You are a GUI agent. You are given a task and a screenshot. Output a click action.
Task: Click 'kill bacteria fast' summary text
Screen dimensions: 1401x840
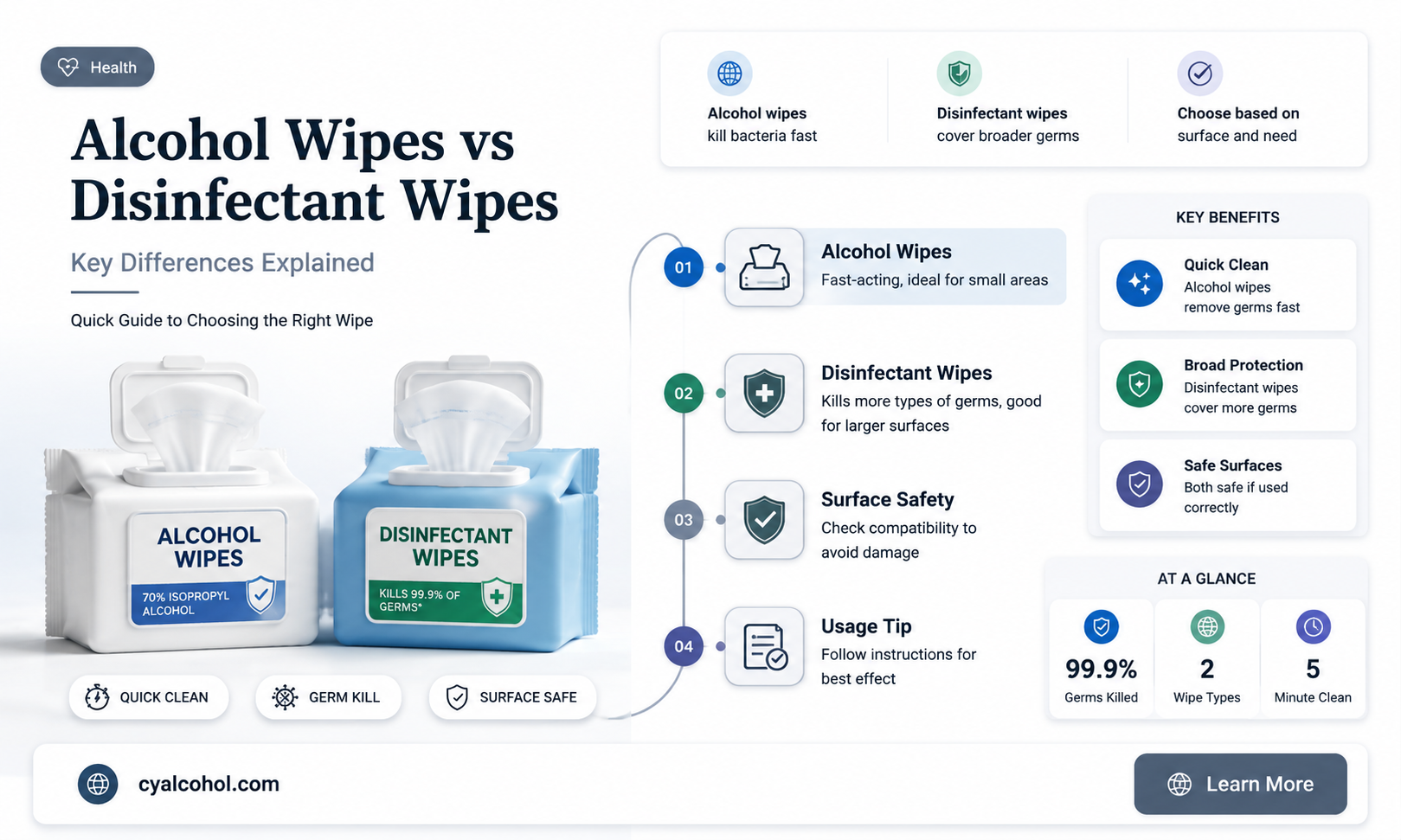(x=762, y=136)
